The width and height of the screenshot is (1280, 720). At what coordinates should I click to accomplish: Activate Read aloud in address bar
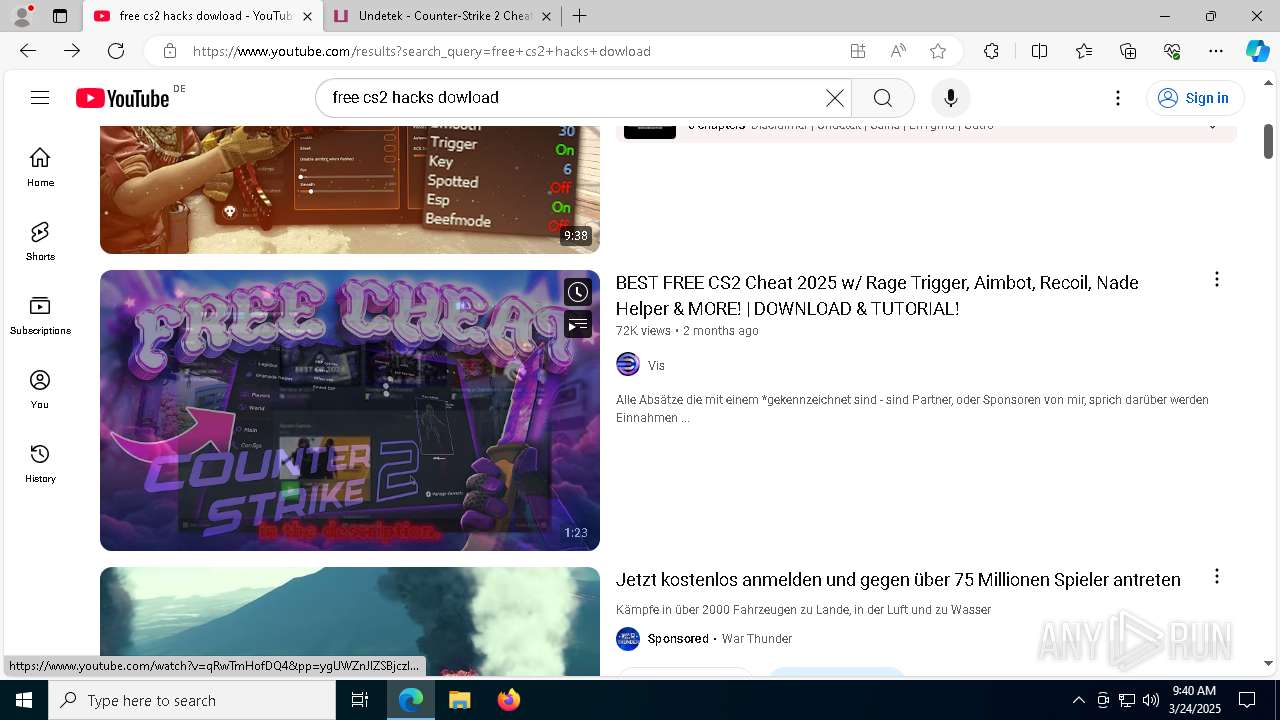click(897, 51)
